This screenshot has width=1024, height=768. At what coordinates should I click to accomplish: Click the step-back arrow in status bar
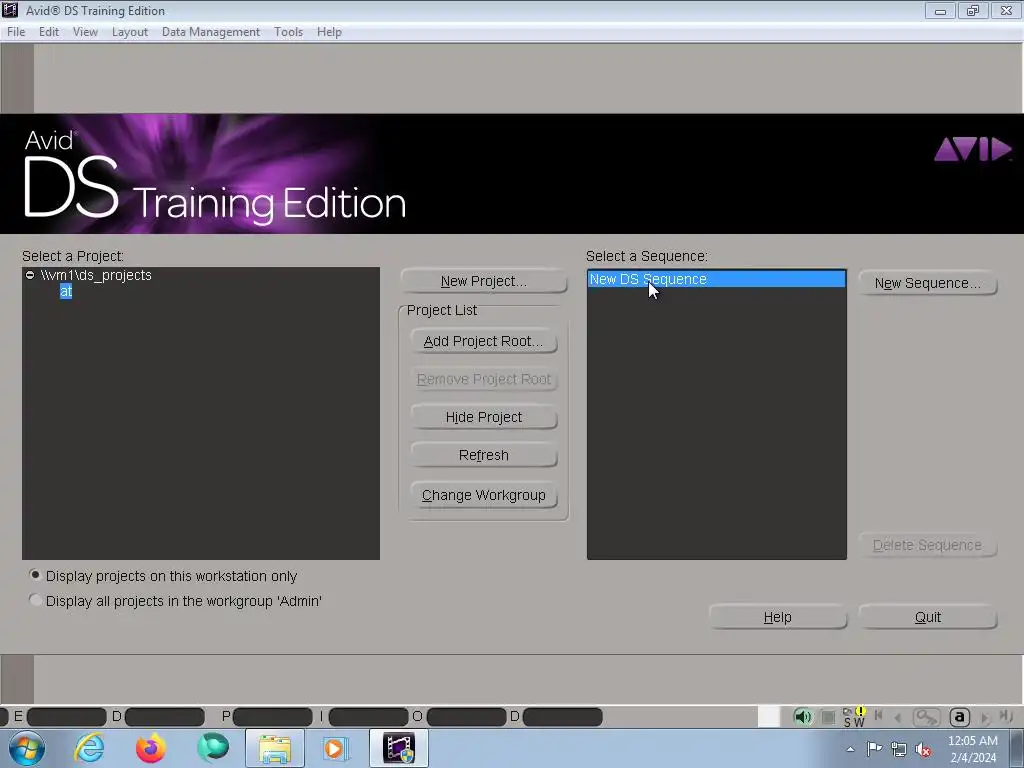tap(899, 717)
